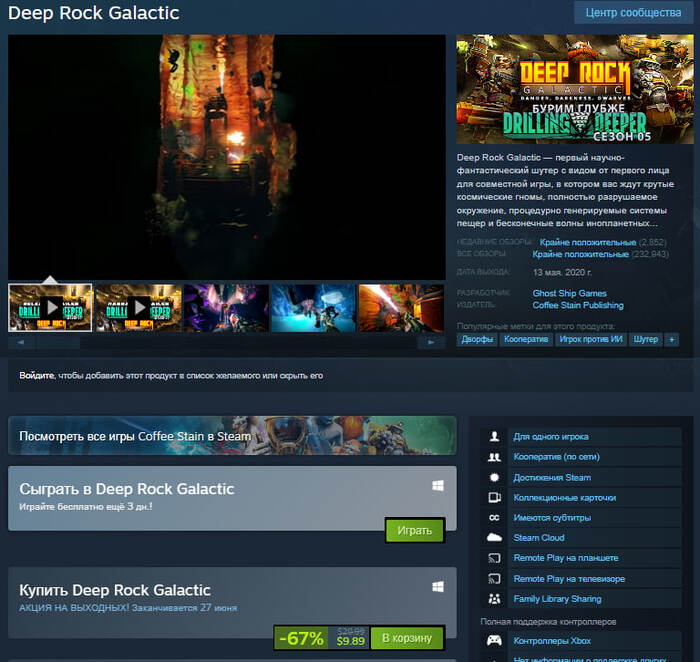Add game to cart with В корзину
The height and width of the screenshot is (662, 700).
coord(407,638)
